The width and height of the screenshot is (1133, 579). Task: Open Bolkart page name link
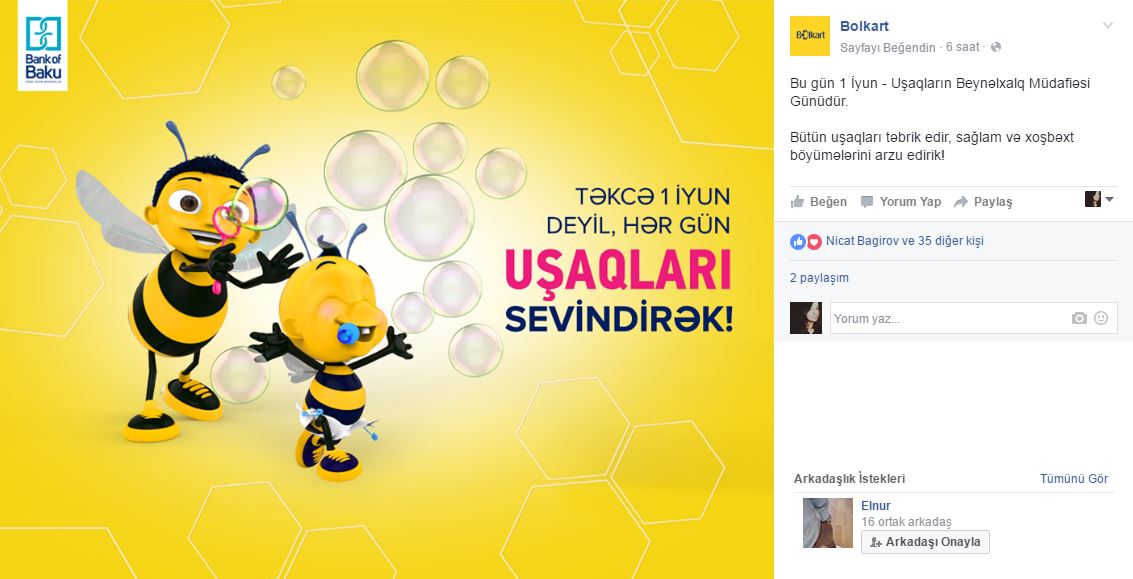click(864, 26)
